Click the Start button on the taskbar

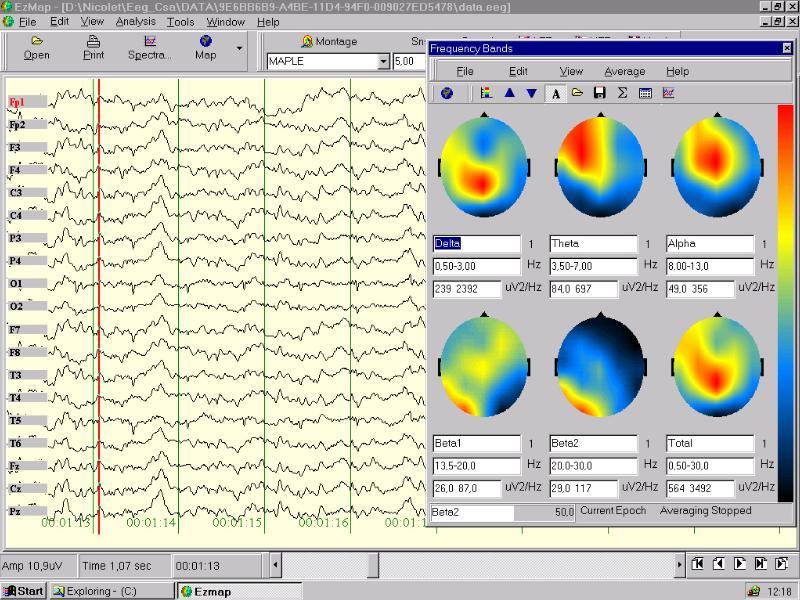pyautogui.click(x=23, y=591)
